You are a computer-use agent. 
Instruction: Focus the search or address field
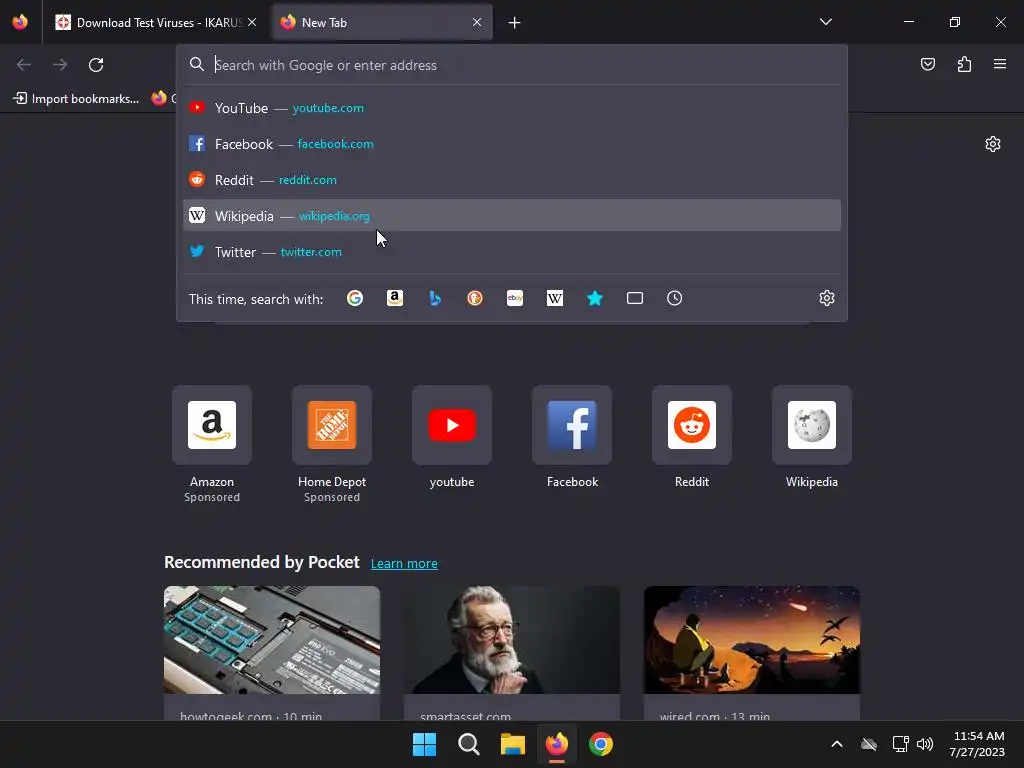point(512,65)
